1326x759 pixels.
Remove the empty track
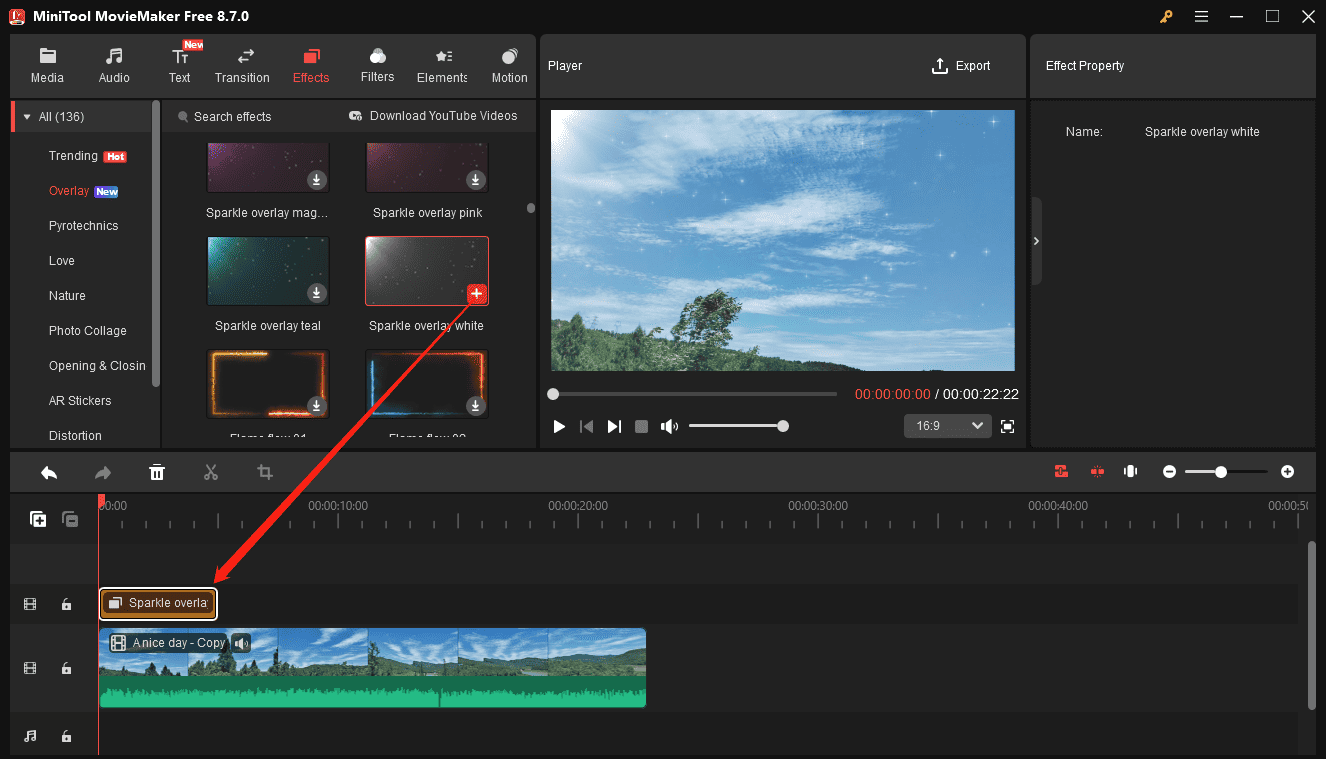pos(70,519)
